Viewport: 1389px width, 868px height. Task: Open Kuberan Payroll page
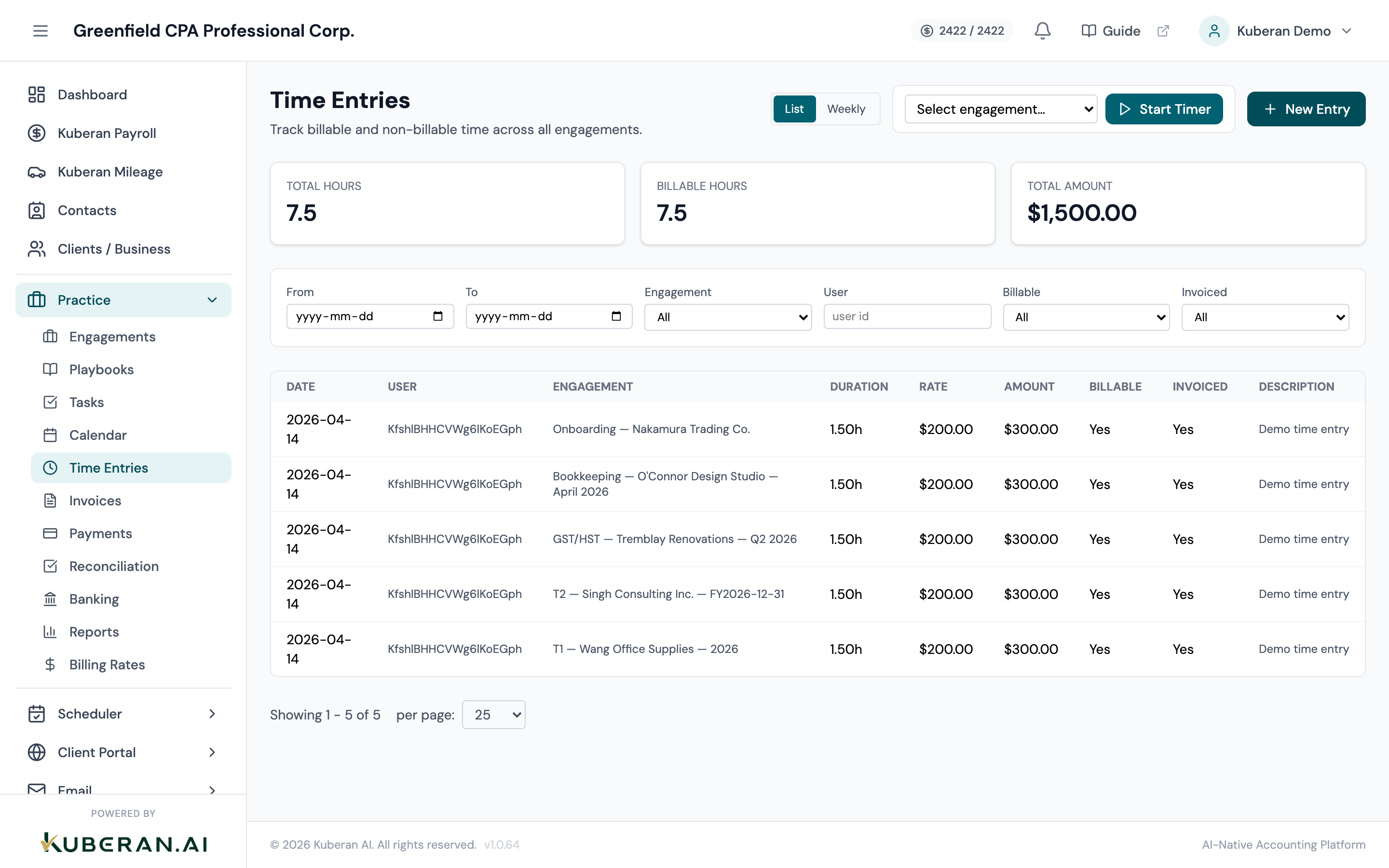coord(123,133)
